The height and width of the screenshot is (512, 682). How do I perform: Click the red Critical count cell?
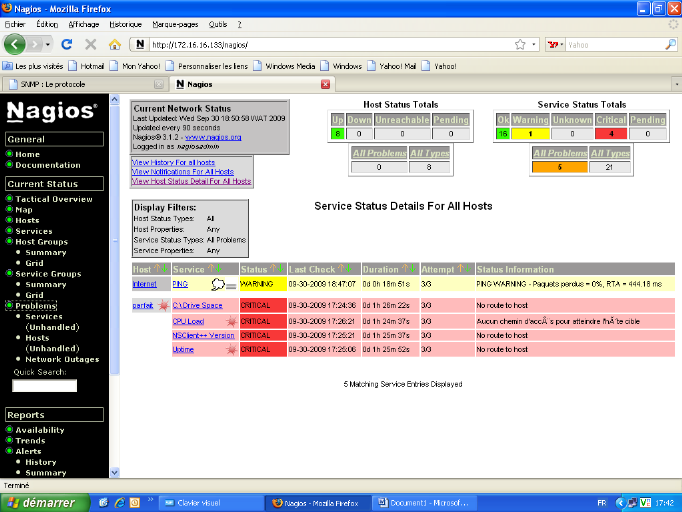pos(611,133)
